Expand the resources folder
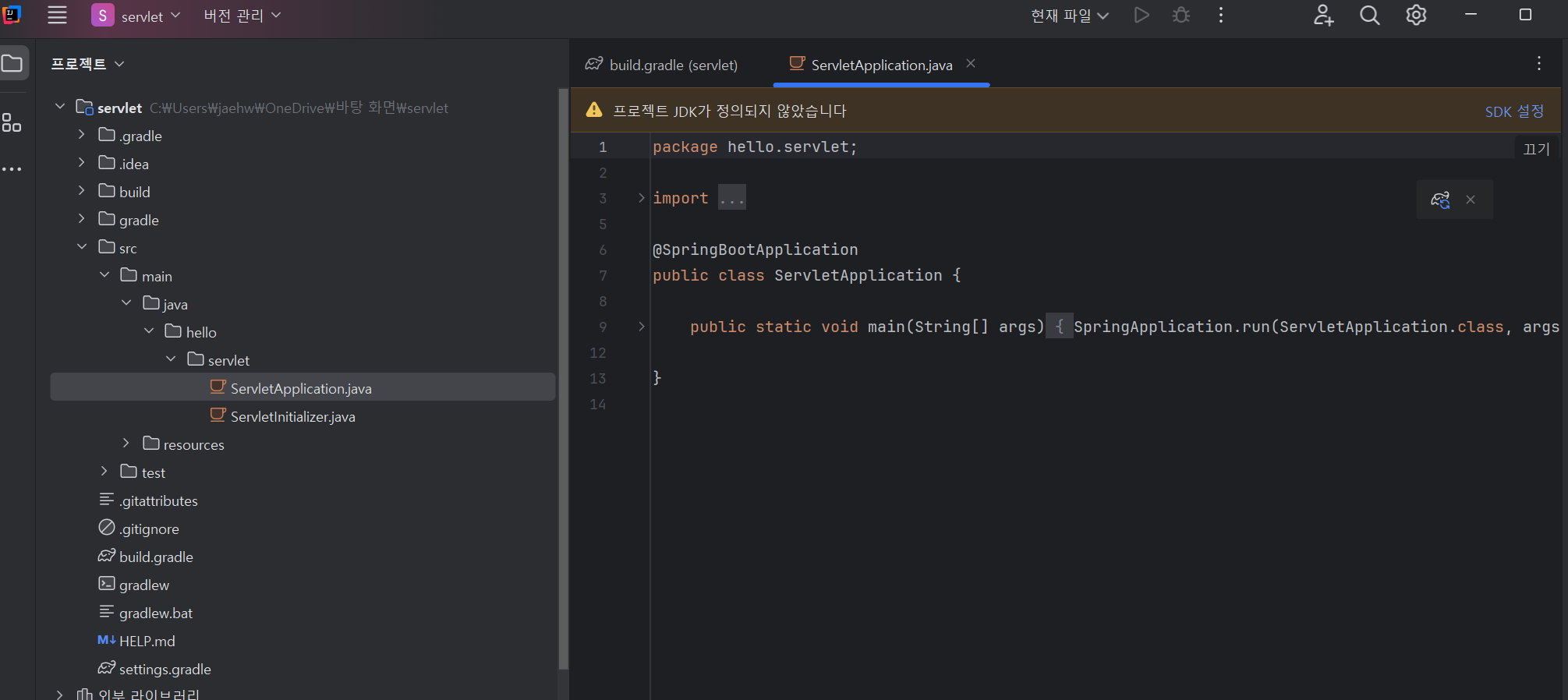1568x700 pixels. (126, 444)
